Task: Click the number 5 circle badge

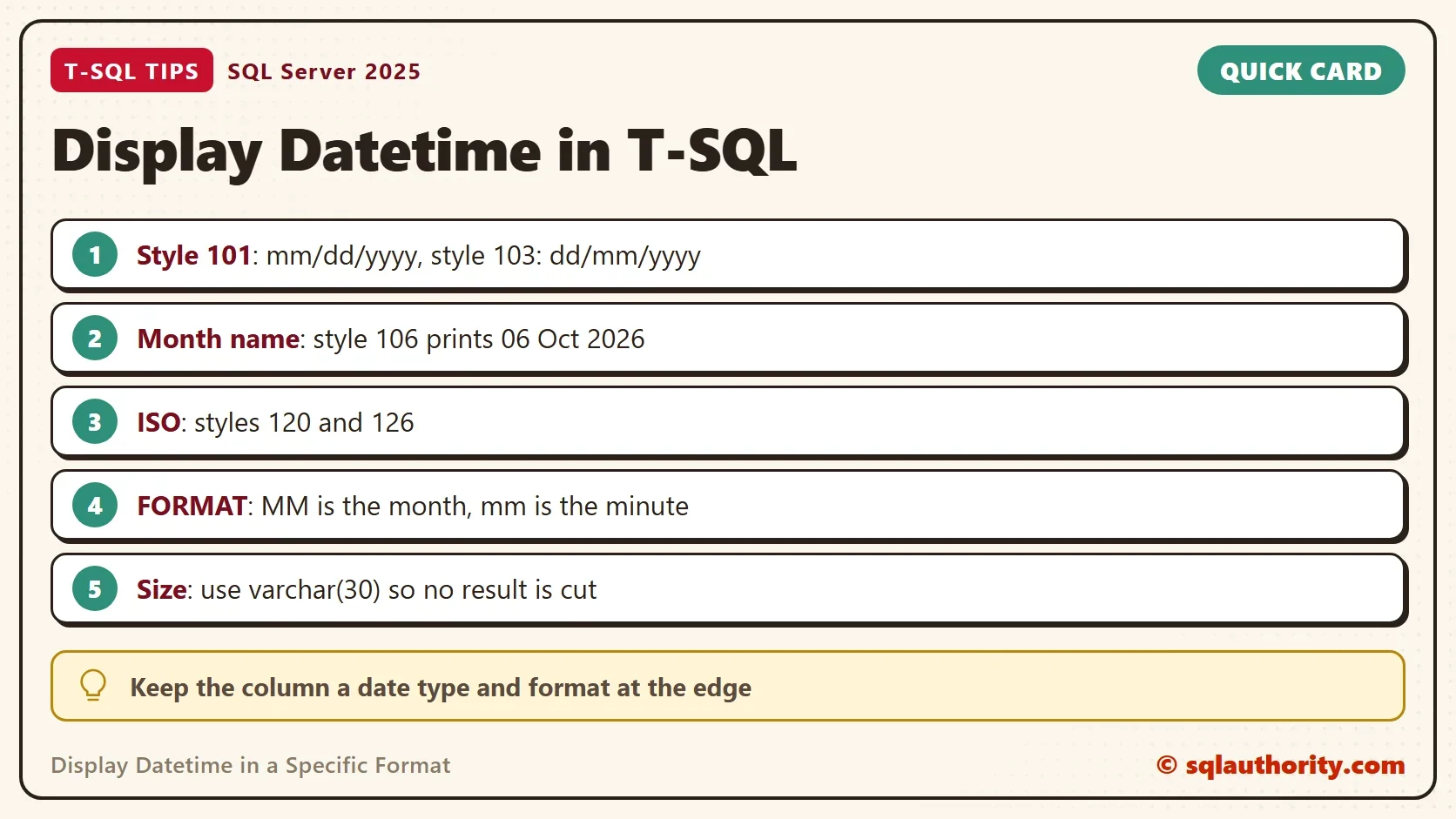Action: pyautogui.click(x=95, y=589)
